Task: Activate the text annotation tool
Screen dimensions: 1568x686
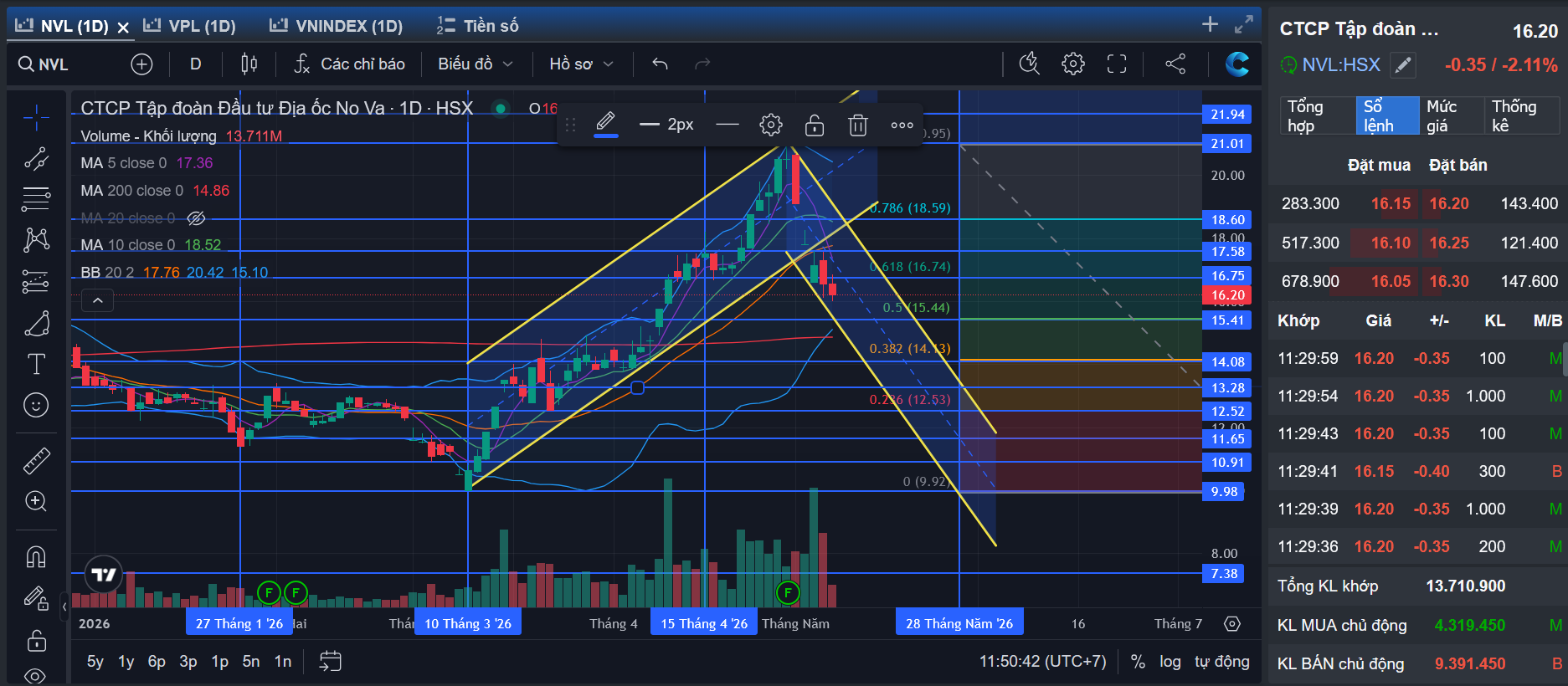Action: click(x=36, y=364)
